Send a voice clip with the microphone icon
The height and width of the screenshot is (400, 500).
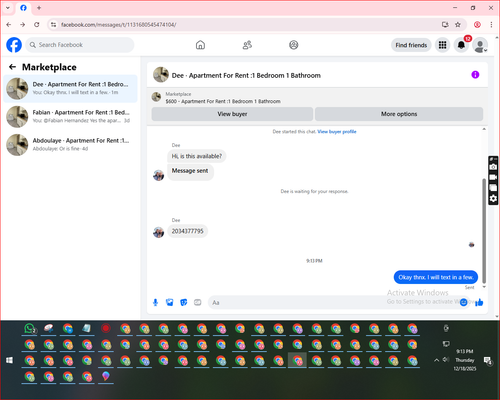point(155,302)
